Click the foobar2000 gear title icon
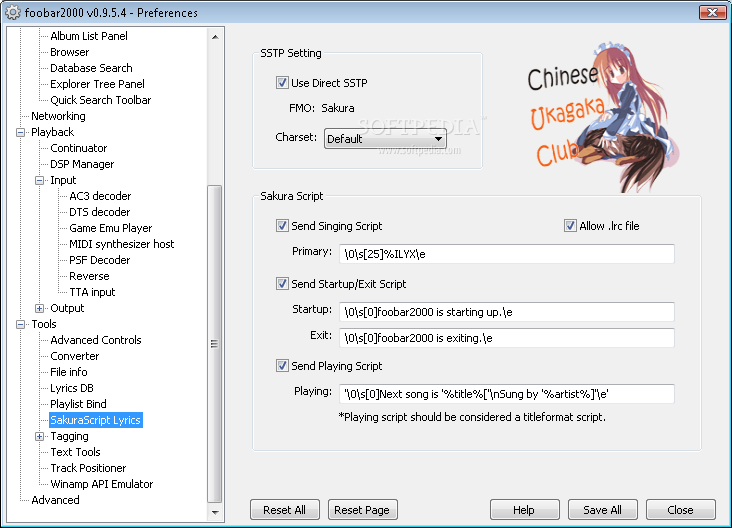Image resolution: width=732 pixels, height=528 pixels. coord(13,12)
